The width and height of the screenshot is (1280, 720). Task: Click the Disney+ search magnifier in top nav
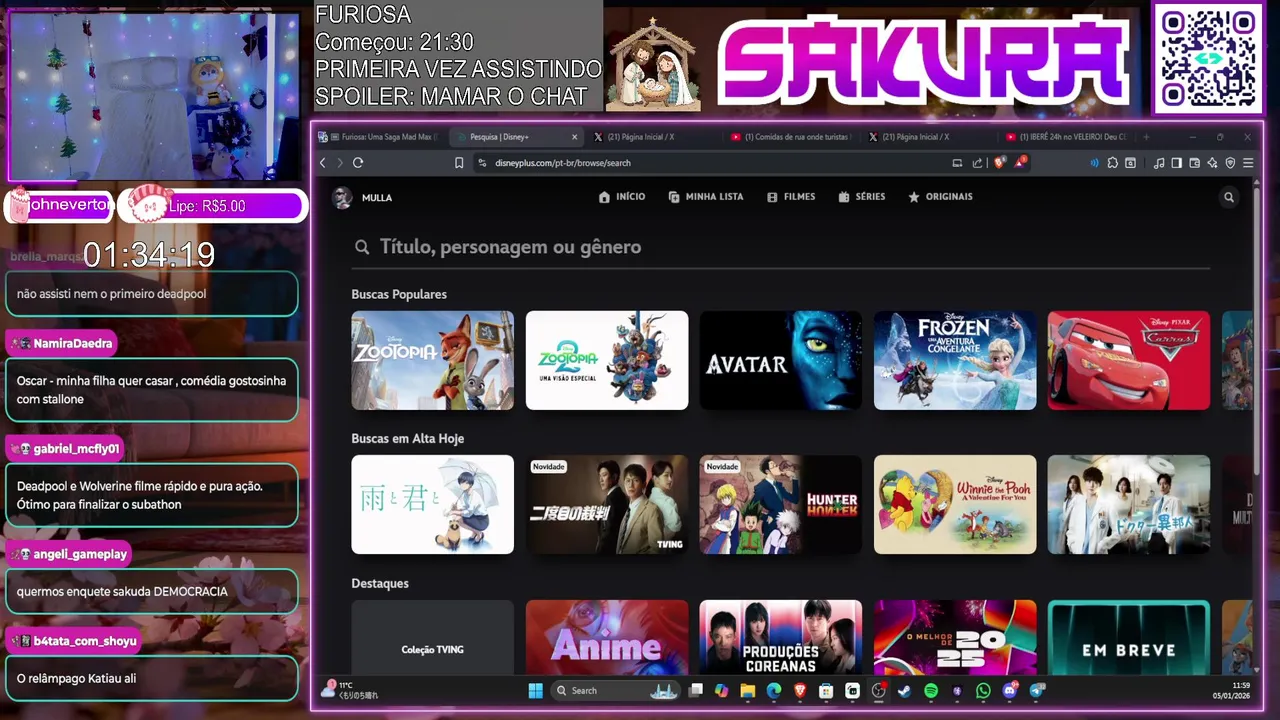[x=1229, y=197]
